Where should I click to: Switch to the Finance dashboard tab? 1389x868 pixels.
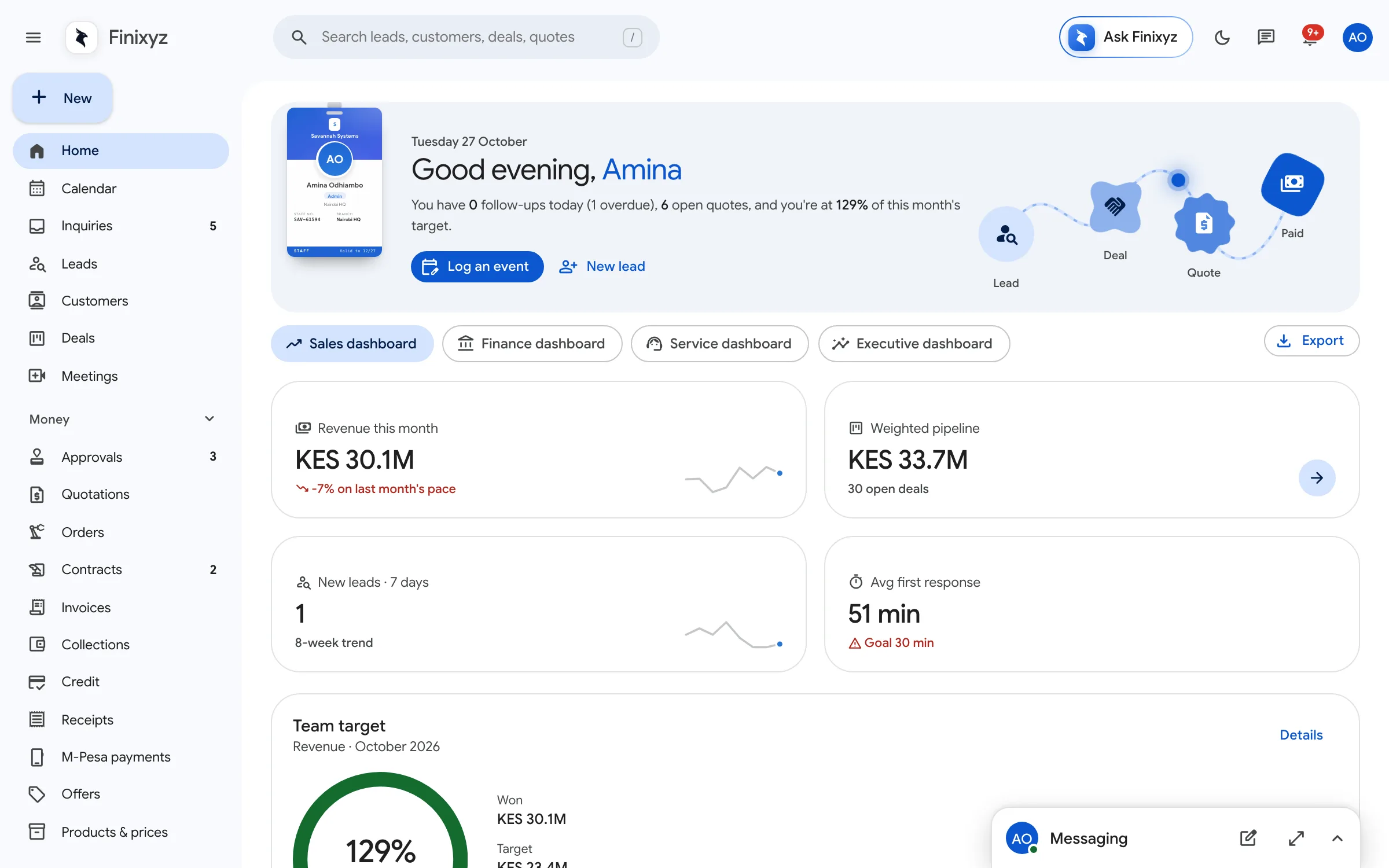pos(532,344)
